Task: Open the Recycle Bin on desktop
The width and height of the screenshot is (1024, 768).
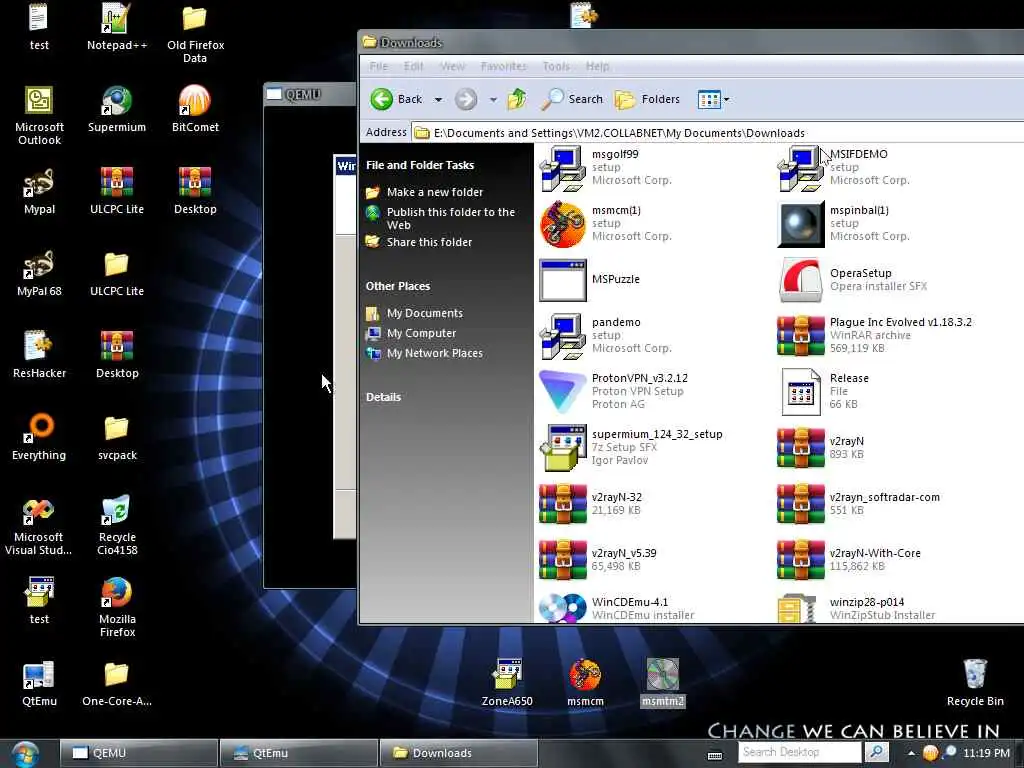Action: pyautogui.click(x=974, y=683)
